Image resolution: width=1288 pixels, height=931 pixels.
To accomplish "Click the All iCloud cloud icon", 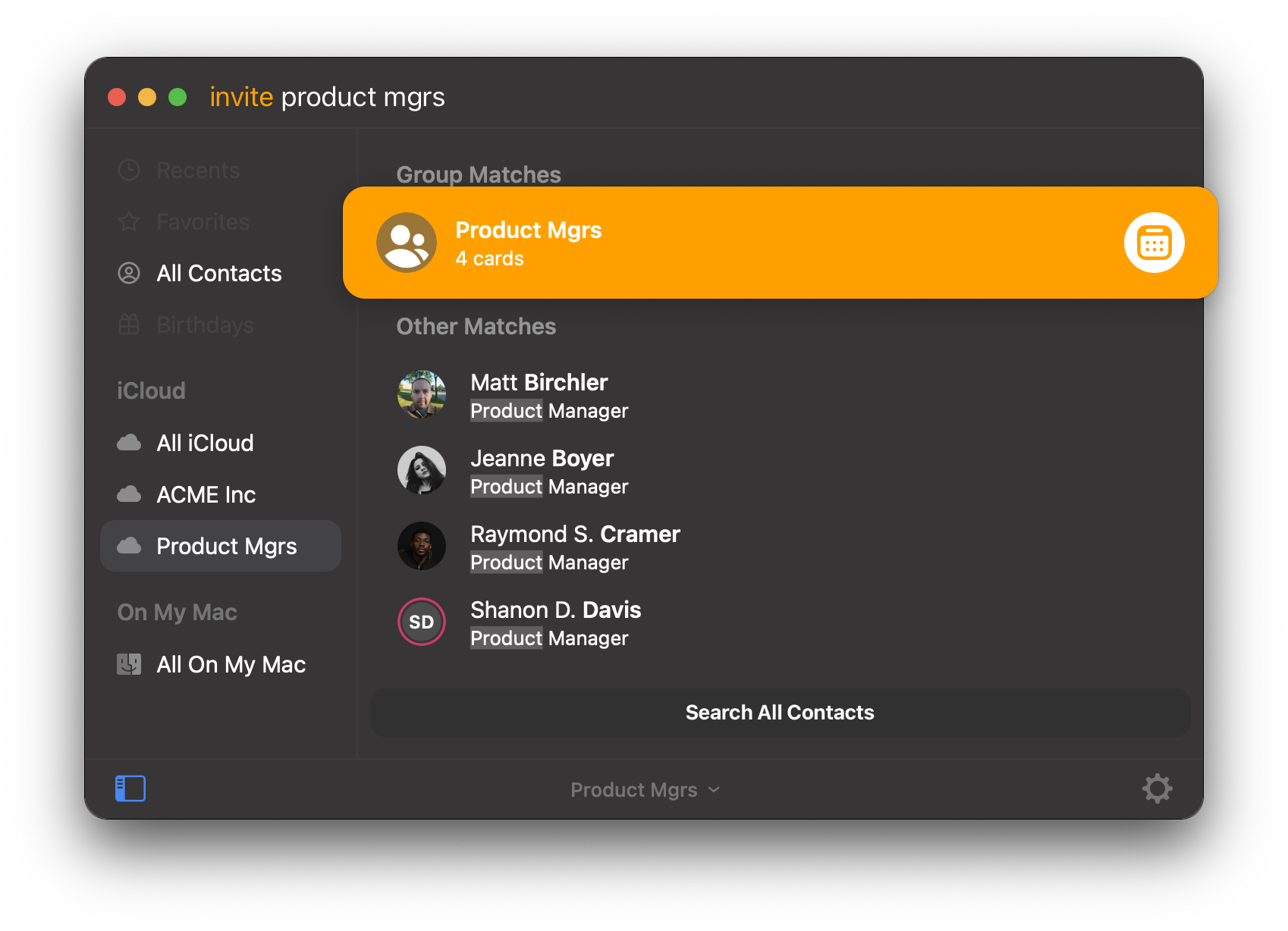I will 129,443.
